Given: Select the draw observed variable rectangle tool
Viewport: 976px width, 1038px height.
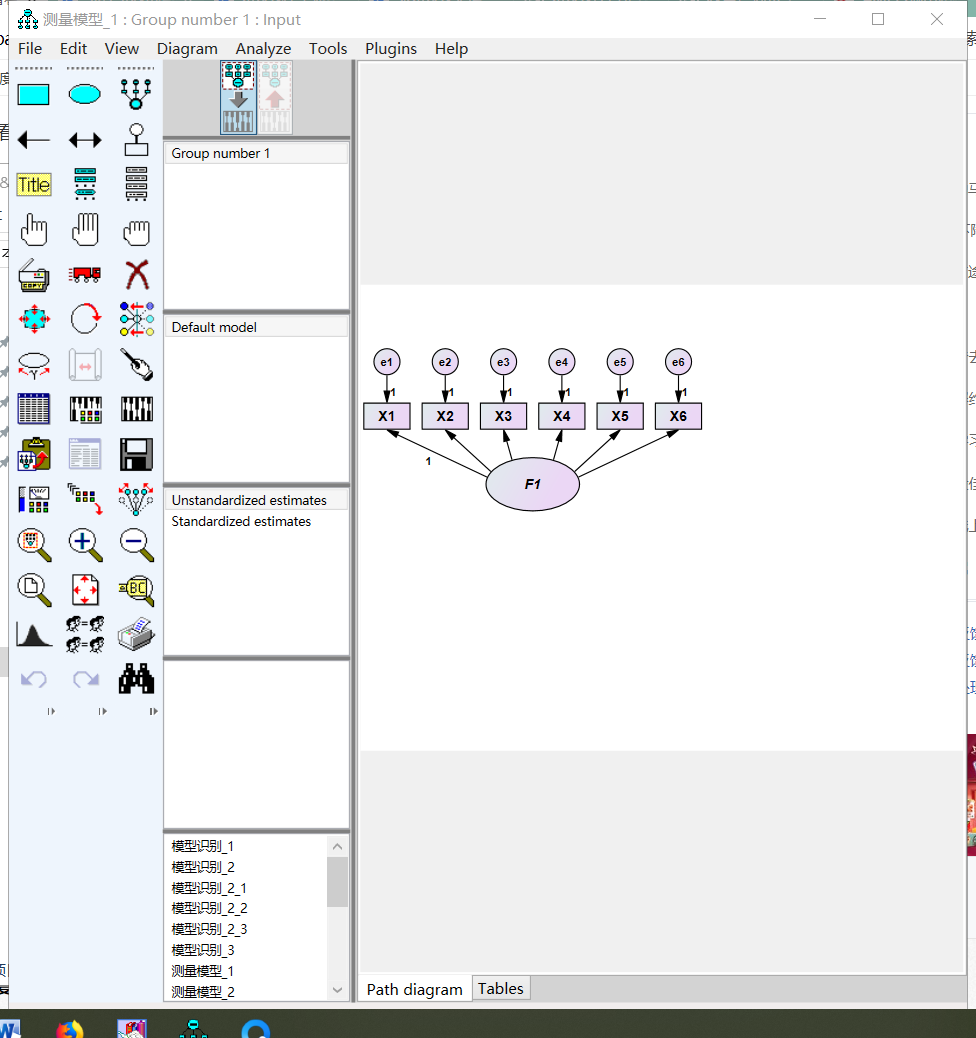Looking at the screenshot, I should click(34, 94).
